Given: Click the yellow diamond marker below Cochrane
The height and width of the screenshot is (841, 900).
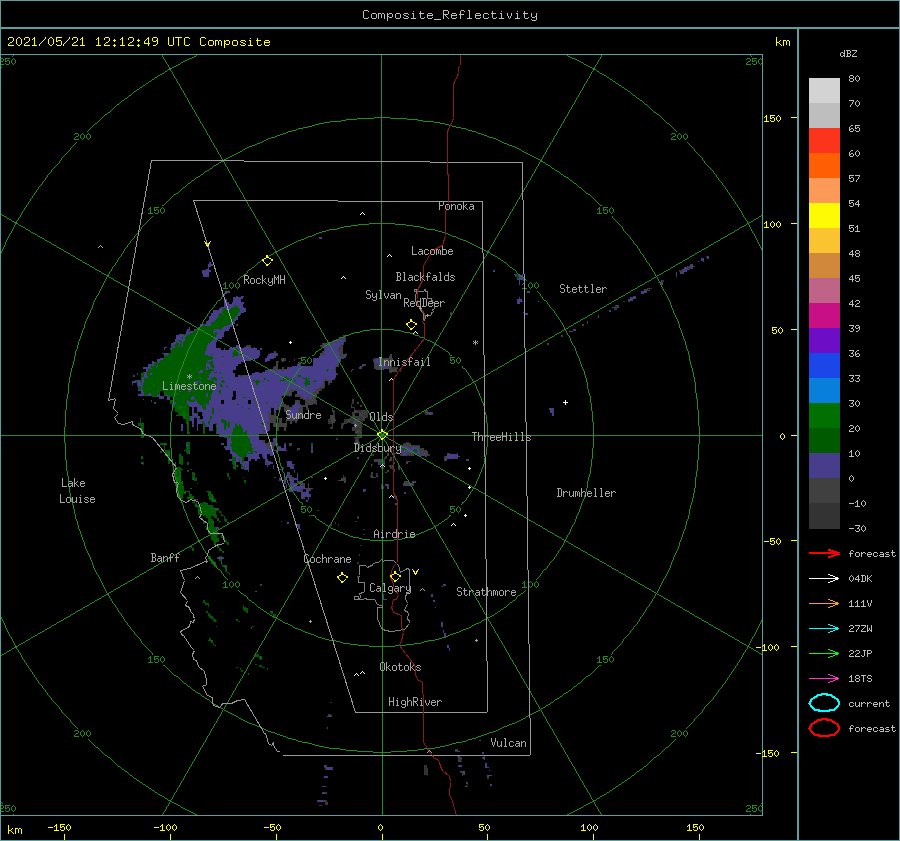Looking at the screenshot, I should coord(342,578).
